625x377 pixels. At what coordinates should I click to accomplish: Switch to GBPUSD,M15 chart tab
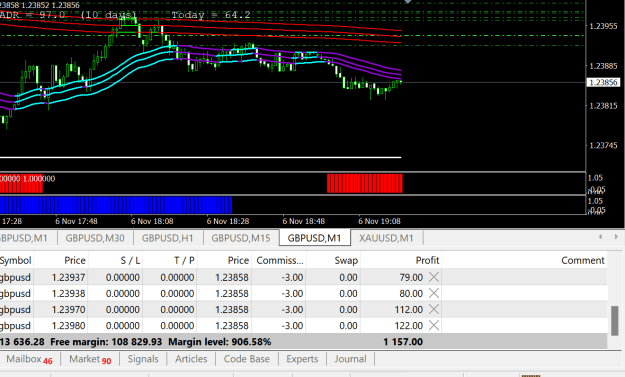[x=241, y=238]
